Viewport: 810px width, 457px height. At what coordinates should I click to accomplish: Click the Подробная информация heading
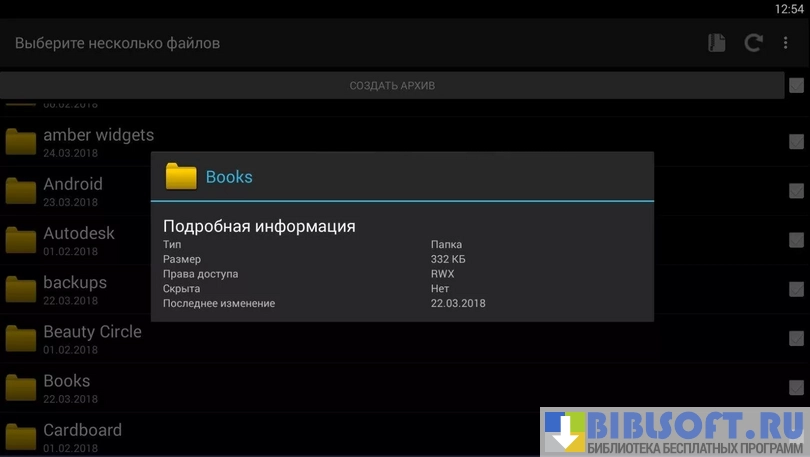(x=259, y=226)
